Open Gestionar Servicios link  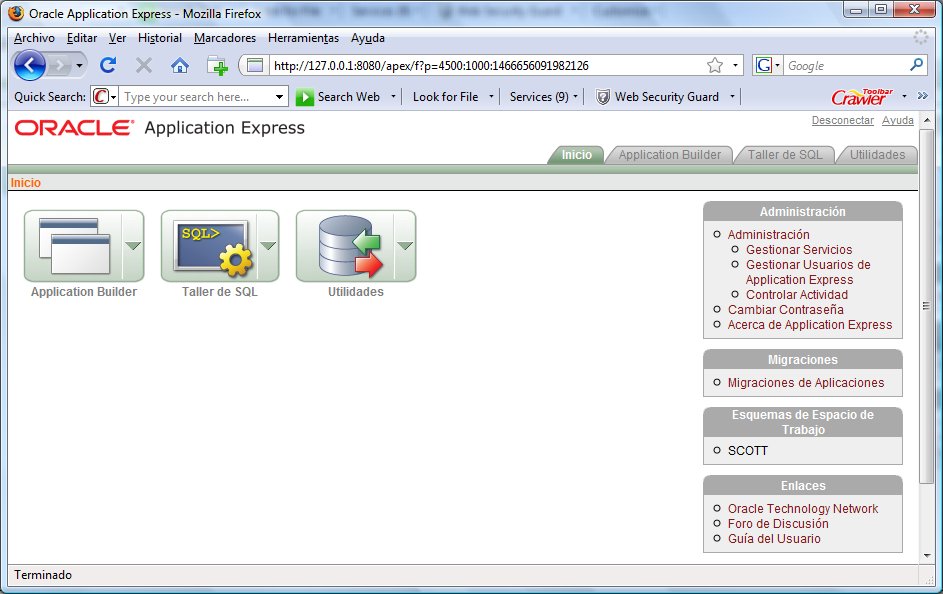pyautogui.click(x=799, y=250)
